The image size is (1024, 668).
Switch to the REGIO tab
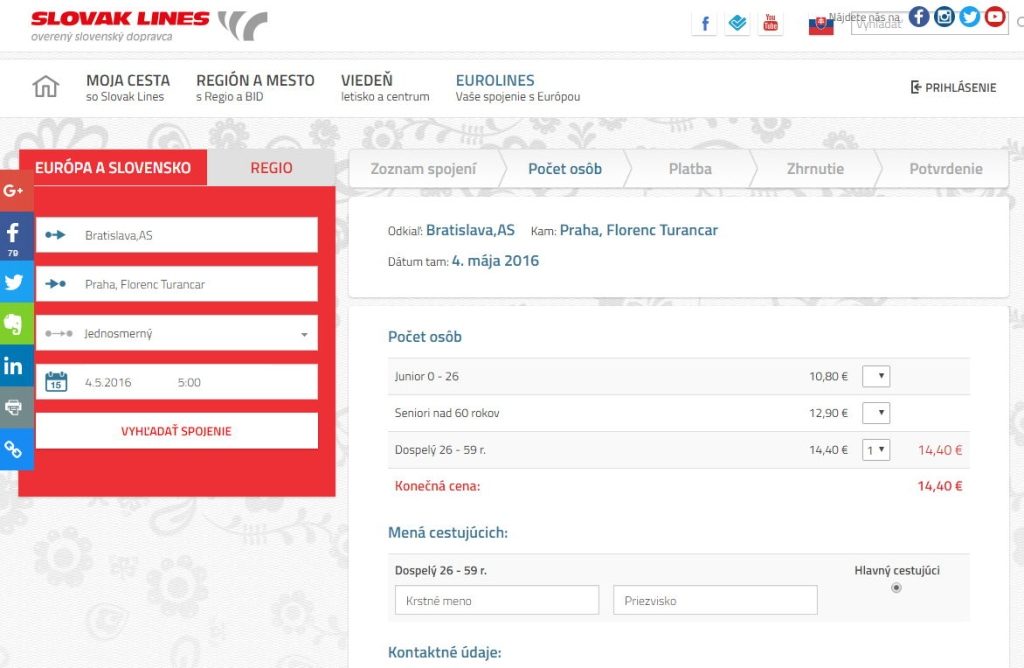click(x=271, y=168)
